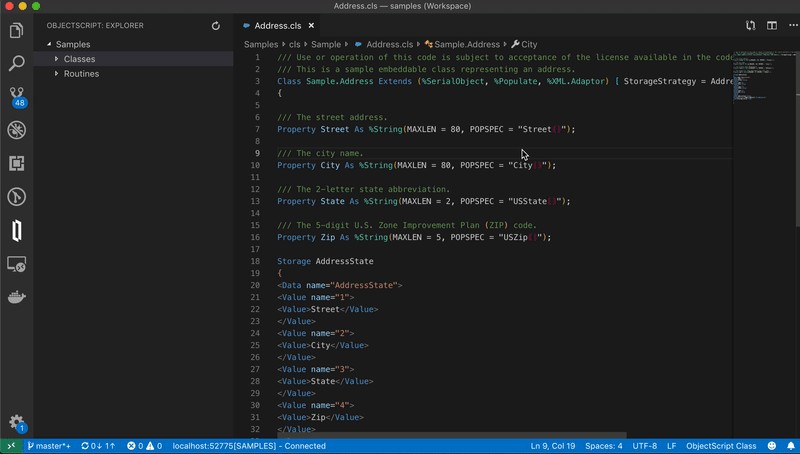This screenshot has width=800, height=454.
Task: Collapse the Samples tree node
Action: click(x=72, y=44)
